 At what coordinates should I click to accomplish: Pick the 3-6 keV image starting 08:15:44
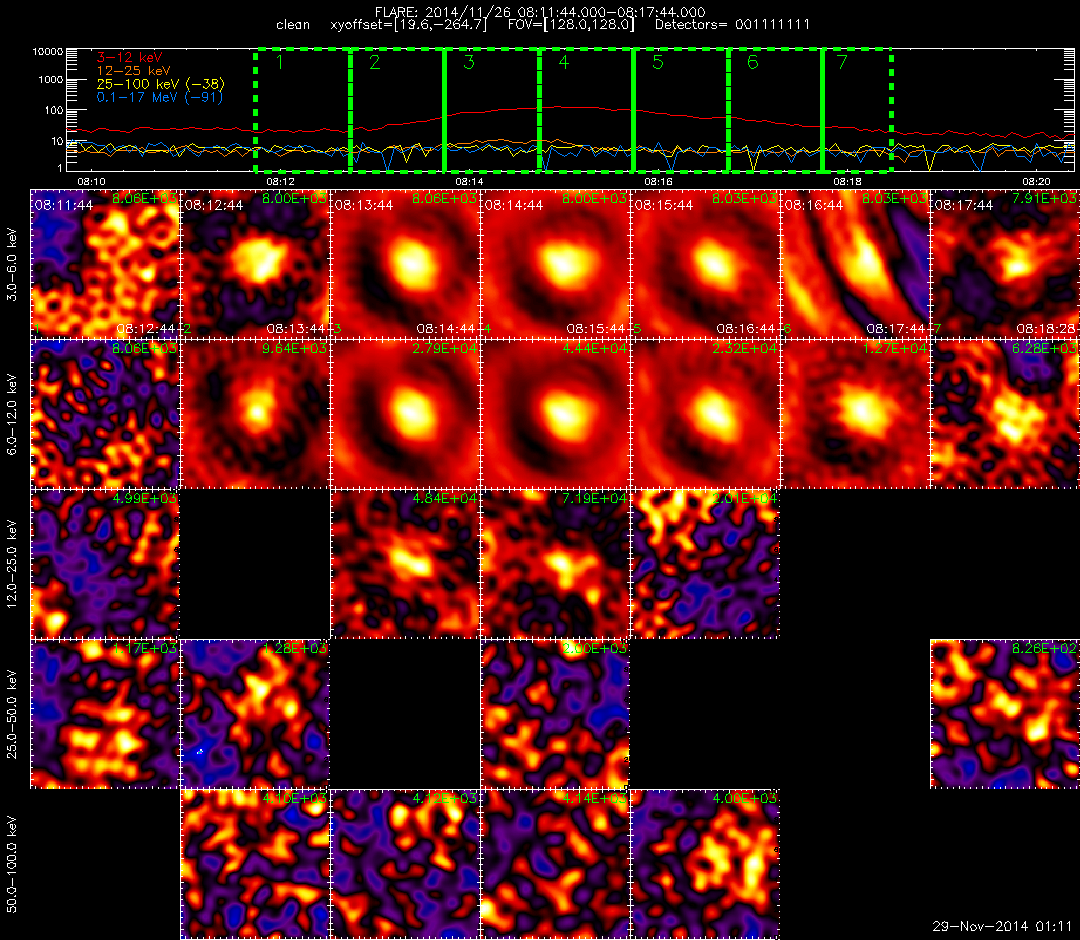(705, 264)
